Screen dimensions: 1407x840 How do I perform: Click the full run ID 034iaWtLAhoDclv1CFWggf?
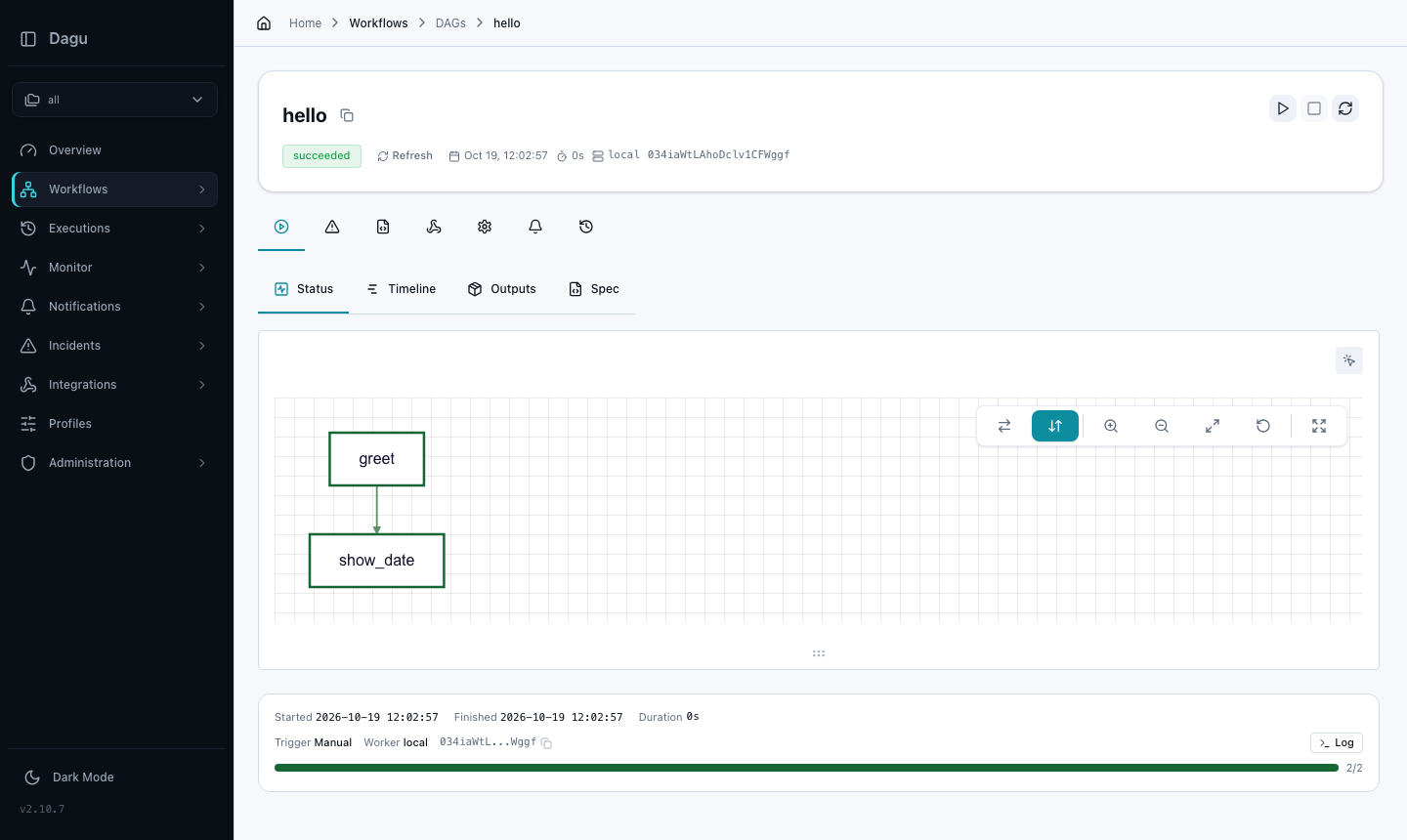(718, 155)
